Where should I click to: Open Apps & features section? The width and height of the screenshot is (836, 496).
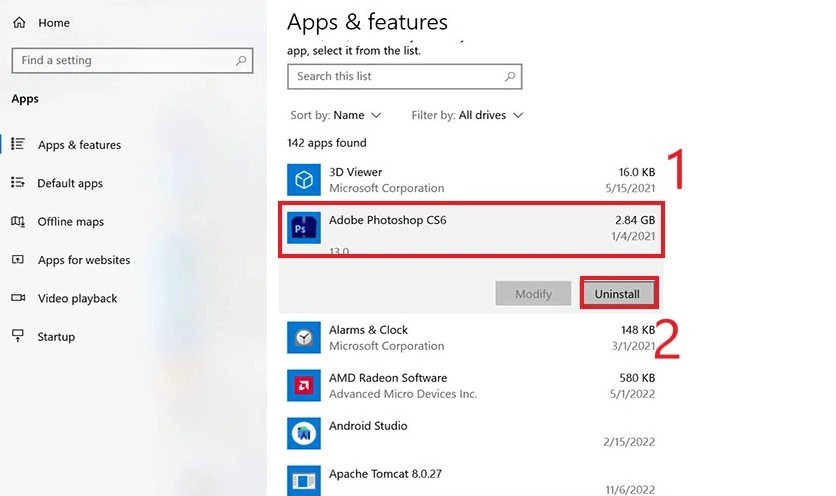(x=79, y=145)
